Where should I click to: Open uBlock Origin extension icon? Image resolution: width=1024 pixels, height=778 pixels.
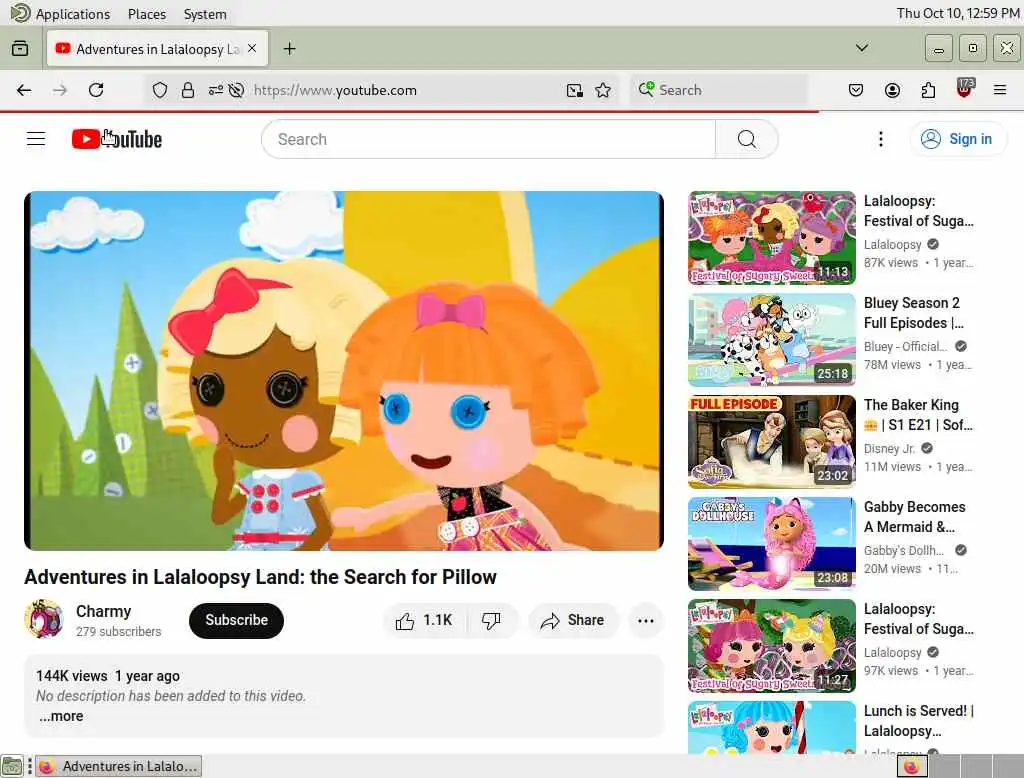tap(965, 89)
